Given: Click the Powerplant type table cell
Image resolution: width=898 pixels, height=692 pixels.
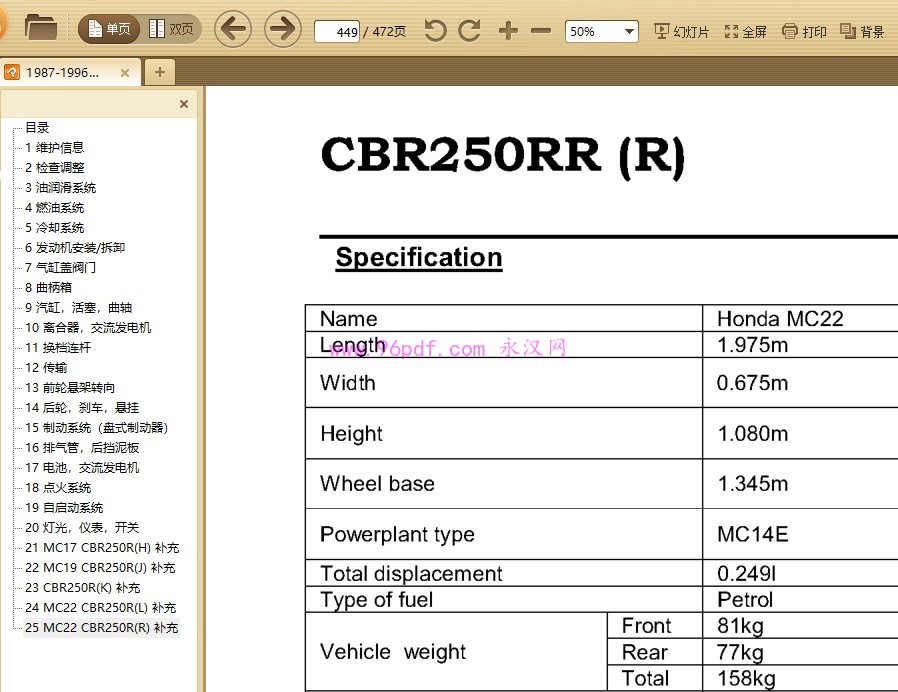Looking at the screenshot, I should [x=504, y=534].
